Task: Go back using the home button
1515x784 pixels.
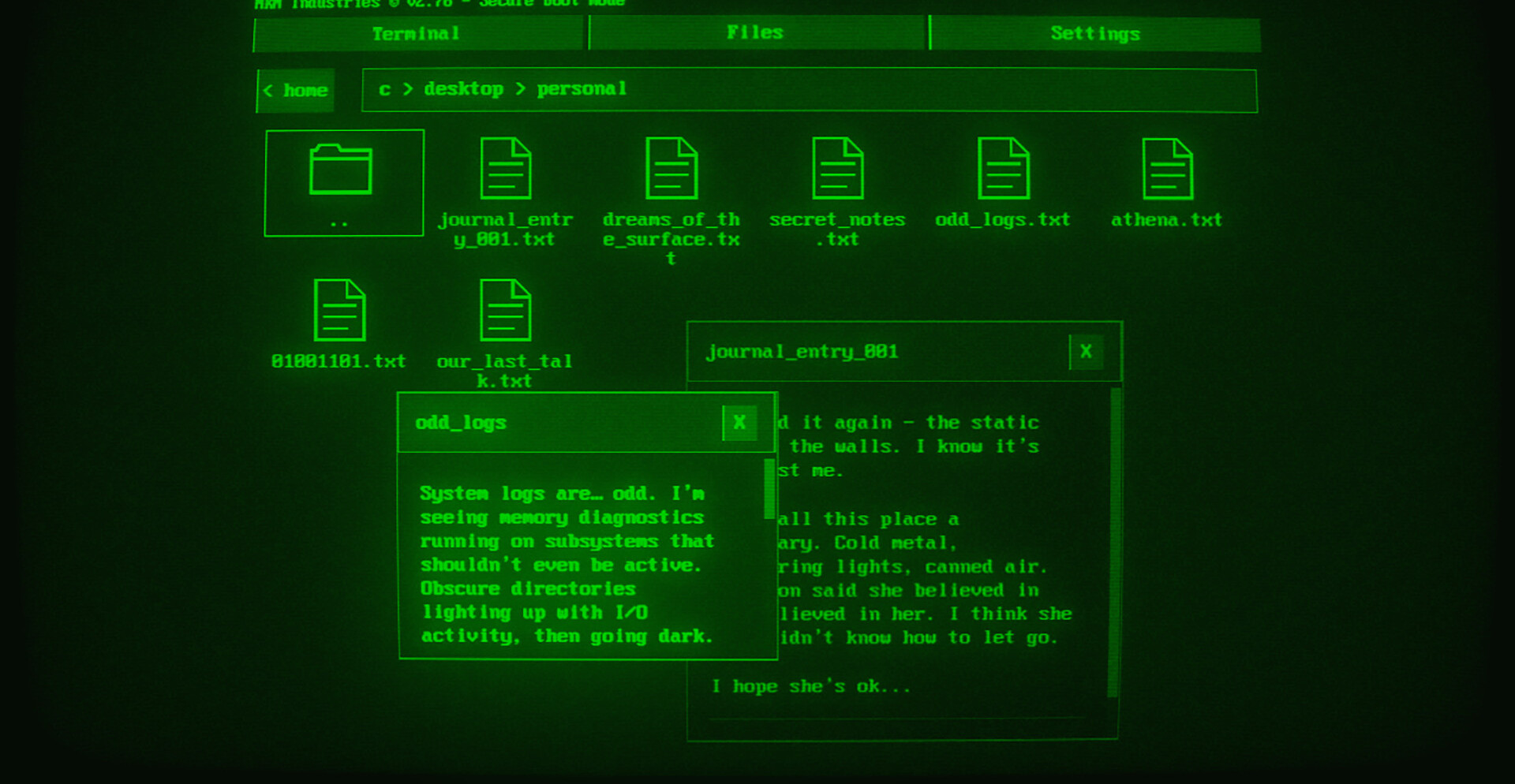Action: coord(296,91)
